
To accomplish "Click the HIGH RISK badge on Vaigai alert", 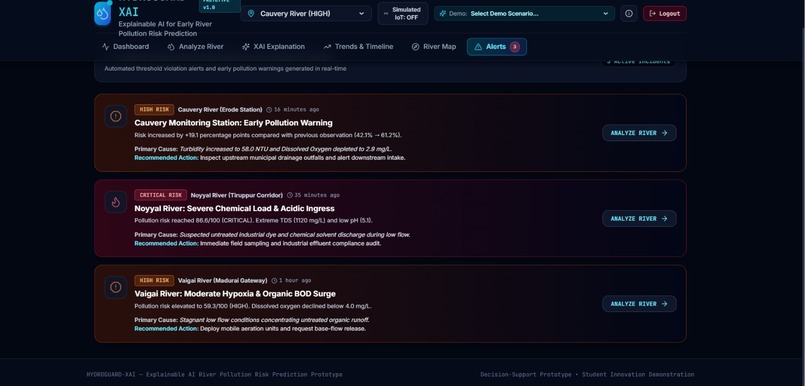I will click(x=154, y=280).
